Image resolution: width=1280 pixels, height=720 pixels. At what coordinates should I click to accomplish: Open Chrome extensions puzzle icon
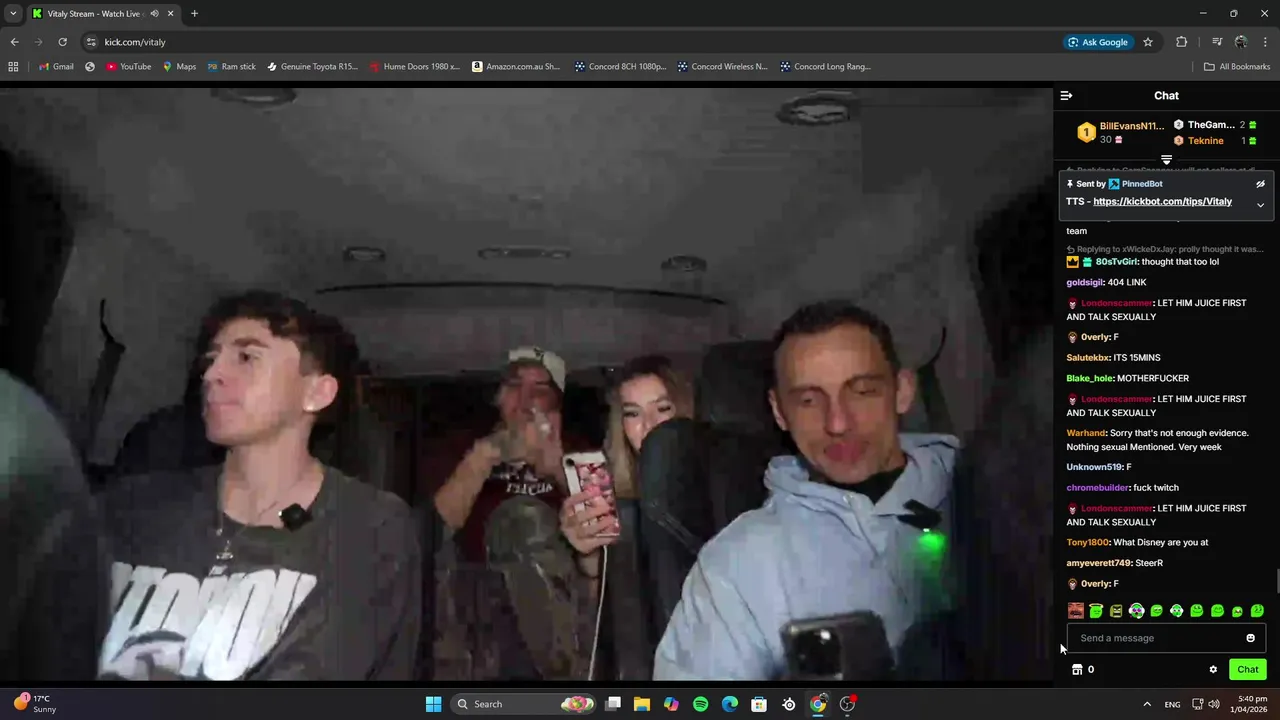click(1182, 42)
